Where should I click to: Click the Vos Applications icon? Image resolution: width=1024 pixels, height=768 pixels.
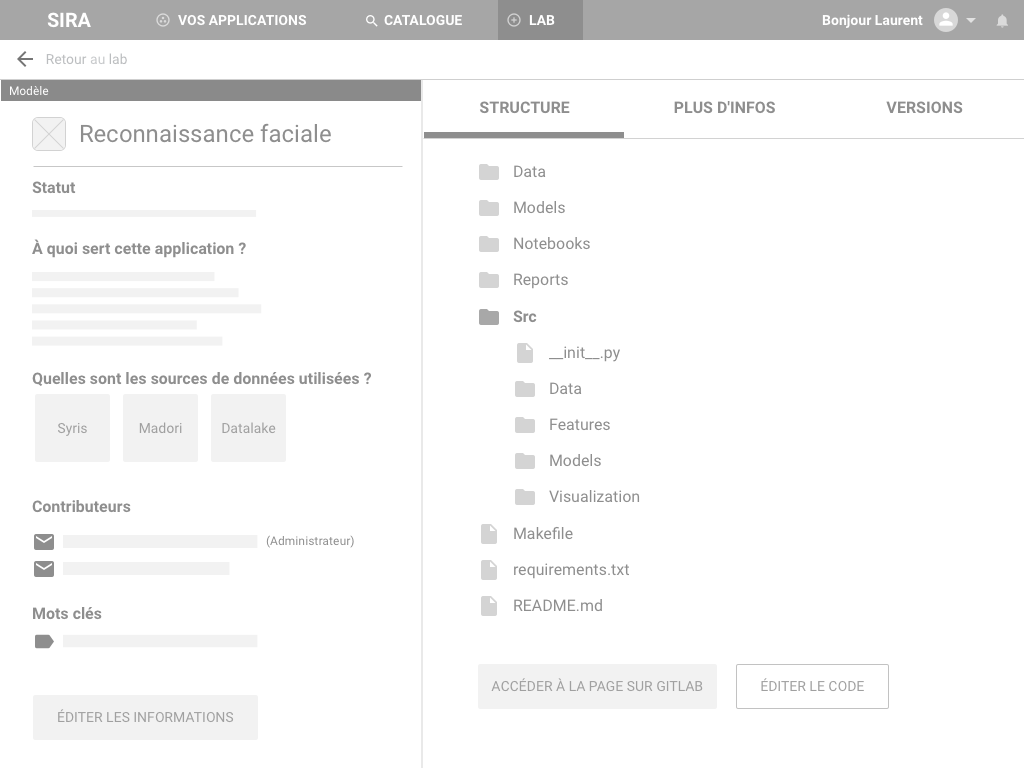pos(163,20)
